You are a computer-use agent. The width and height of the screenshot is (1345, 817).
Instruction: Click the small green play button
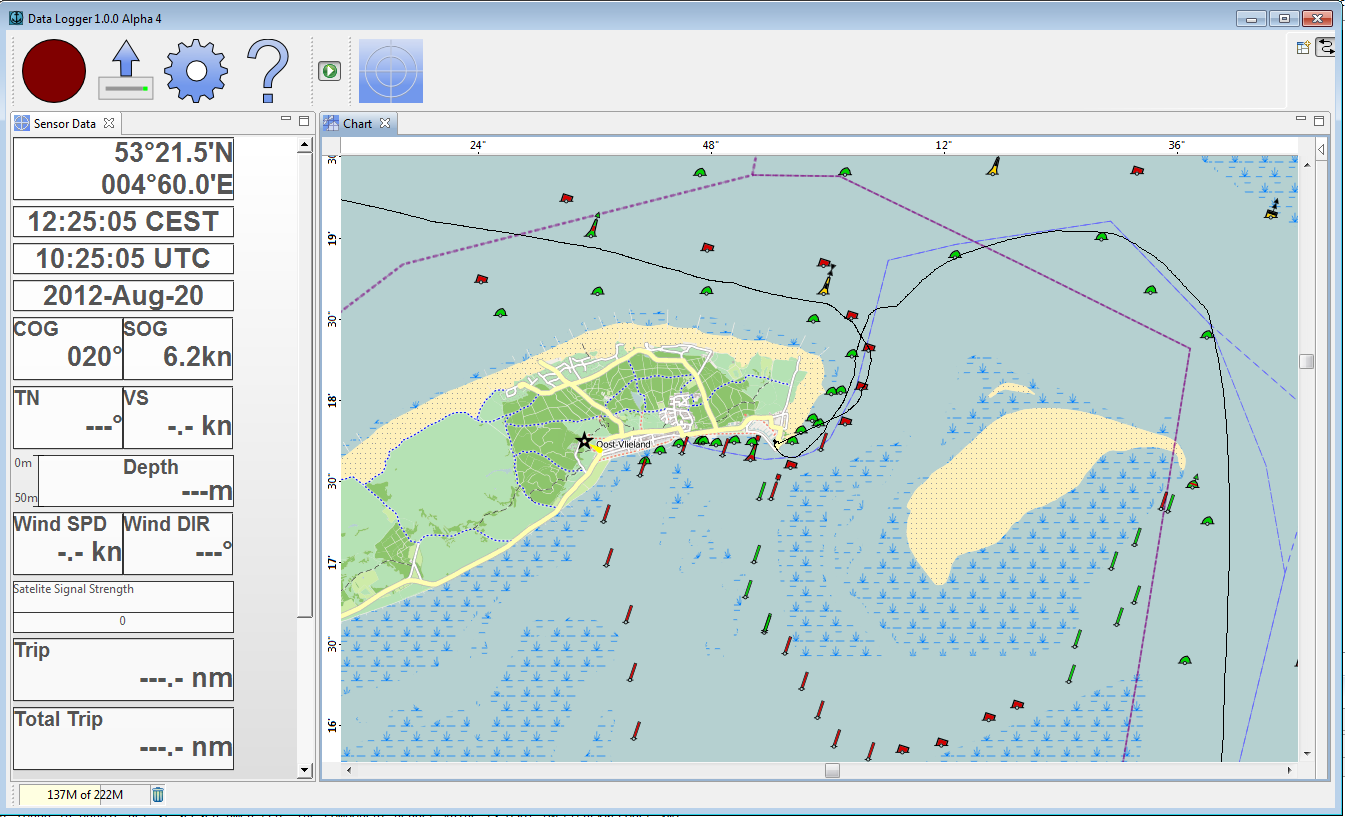coord(329,71)
